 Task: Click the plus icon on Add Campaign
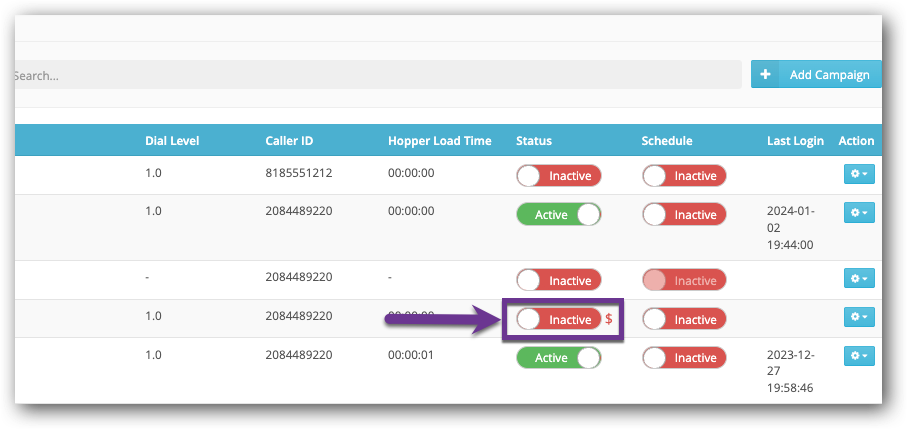point(765,75)
